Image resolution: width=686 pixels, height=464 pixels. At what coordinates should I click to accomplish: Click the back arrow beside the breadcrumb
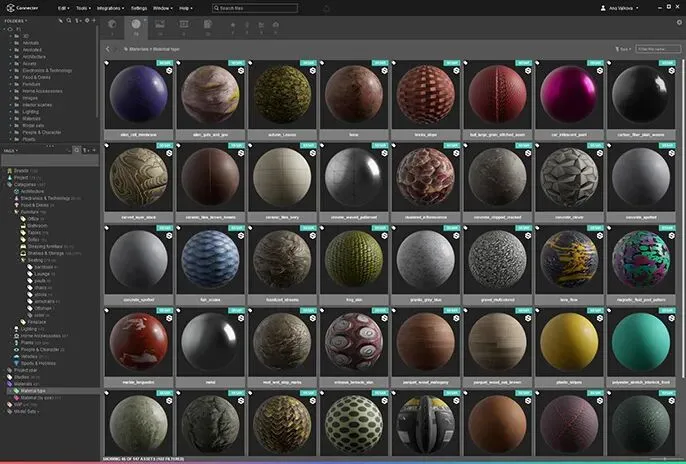click(x=108, y=48)
